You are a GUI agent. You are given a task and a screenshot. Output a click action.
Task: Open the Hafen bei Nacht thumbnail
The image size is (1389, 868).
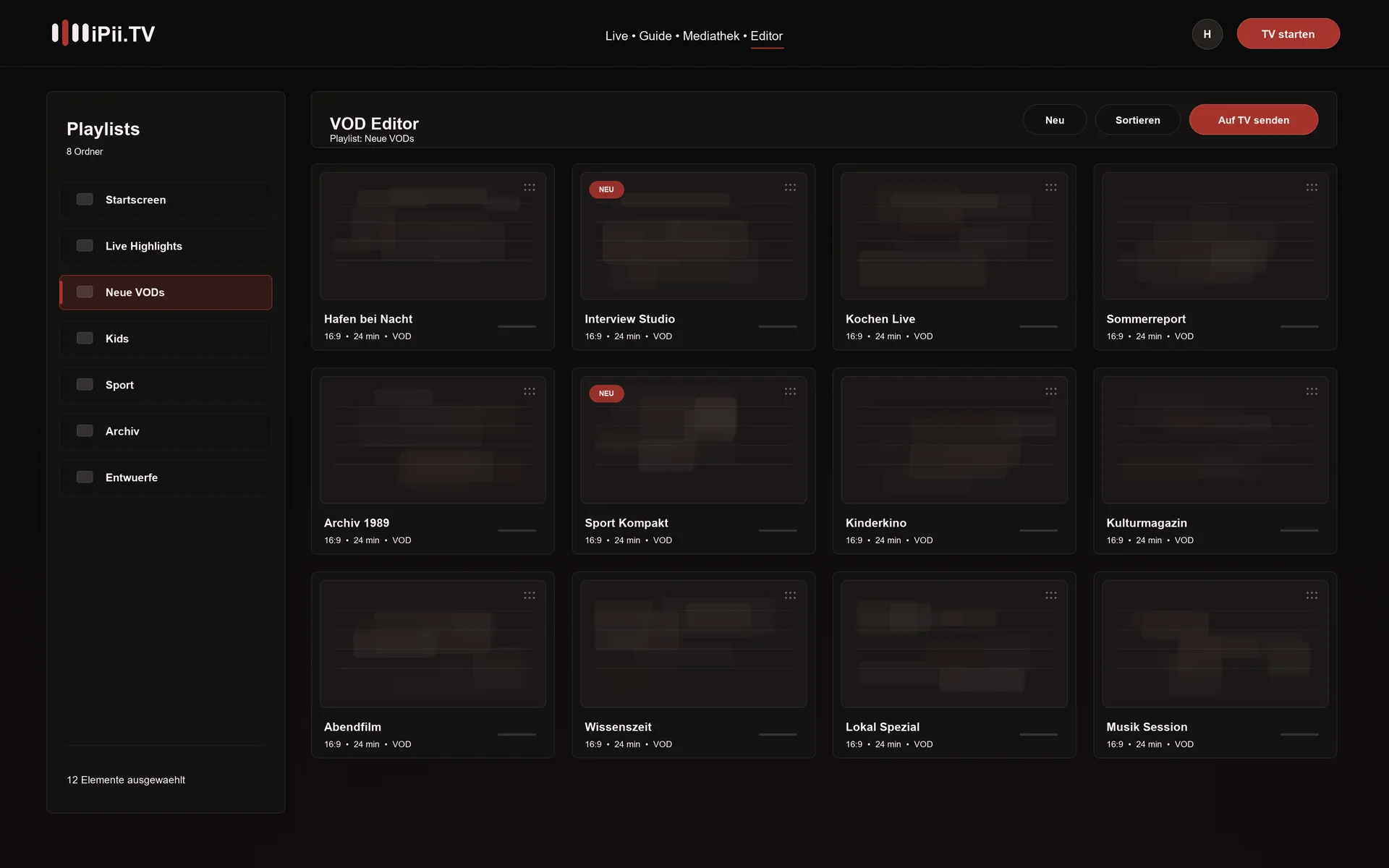[x=433, y=236]
